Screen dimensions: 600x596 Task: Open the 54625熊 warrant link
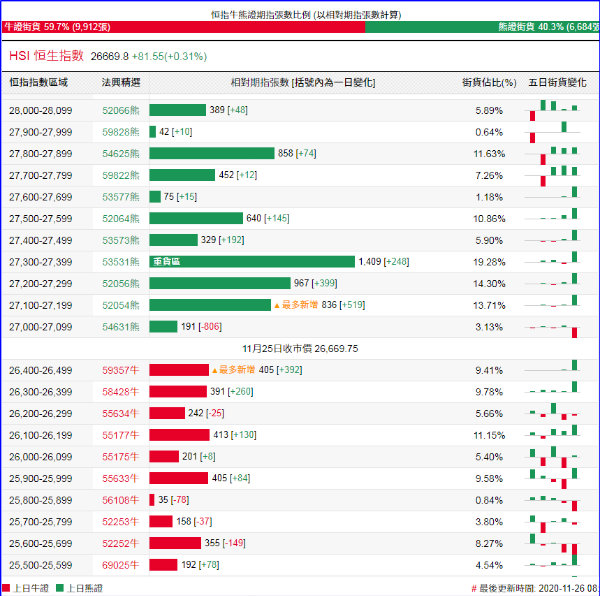pyautogui.click(x=121, y=154)
